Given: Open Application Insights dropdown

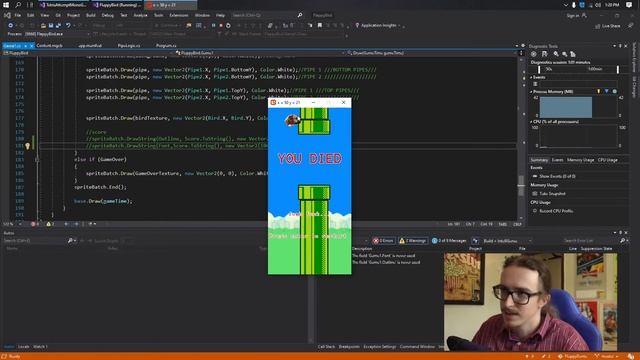Looking at the screenshot, I should click(378, 25).
